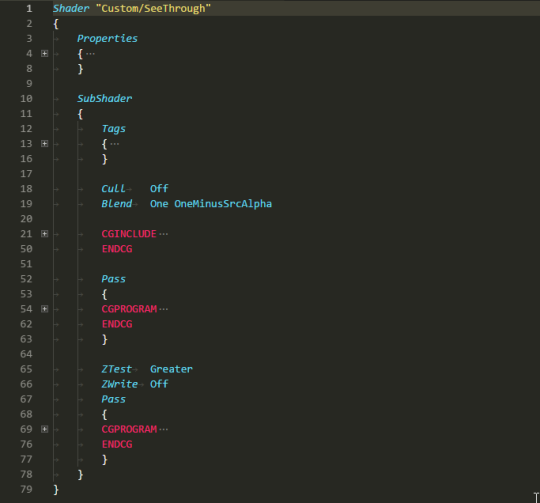This screenshot has width=540, height=503.
Task: Click the Shader keyword on line 1
Action: point(71,8)
